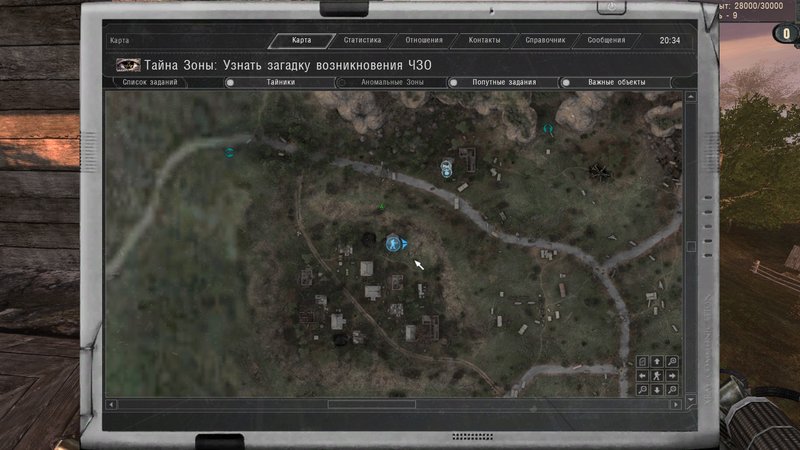Pan the map left with arrow button

643,375
